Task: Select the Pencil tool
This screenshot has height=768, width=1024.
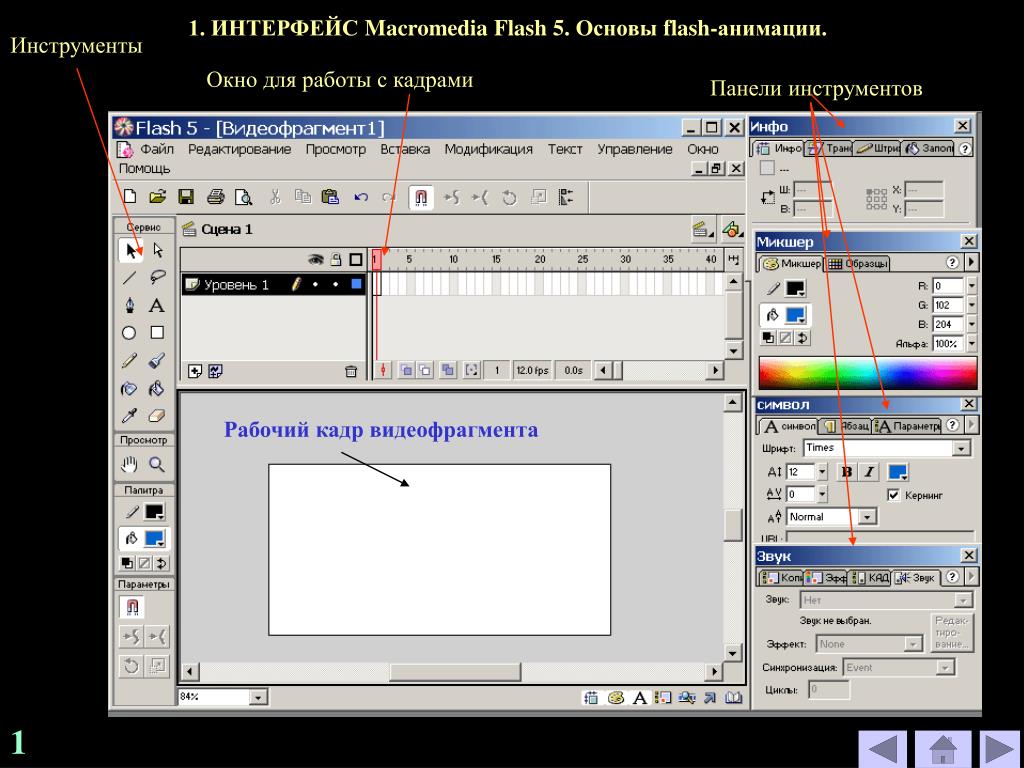Action: (x=129, y=360)
